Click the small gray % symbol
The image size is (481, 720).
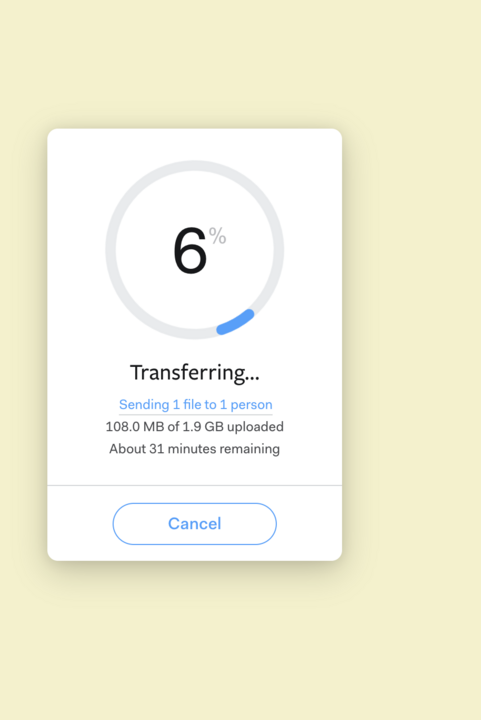[218, 236]
